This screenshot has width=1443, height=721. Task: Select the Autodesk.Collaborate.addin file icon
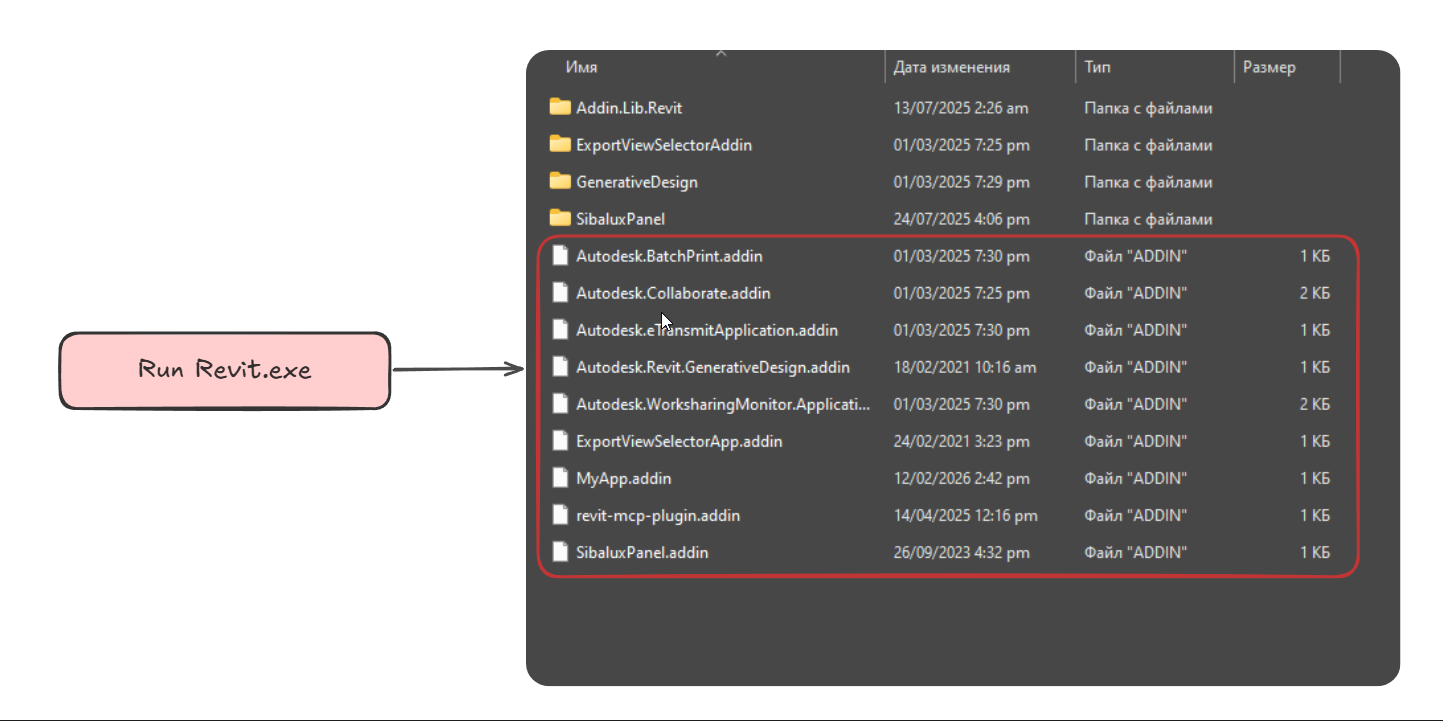(561, 293)
